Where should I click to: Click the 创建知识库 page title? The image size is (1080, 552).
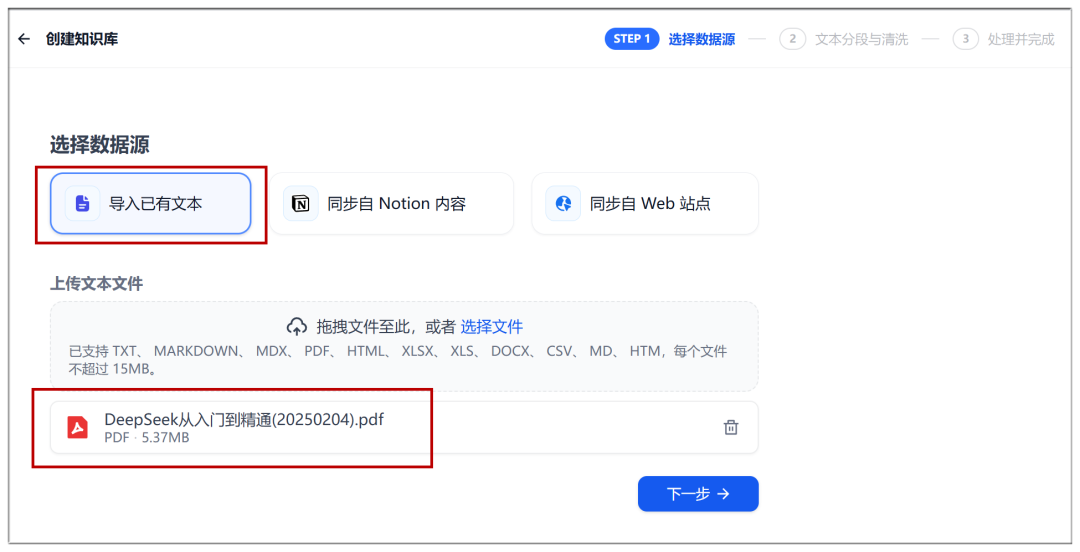tap(82, 39)
